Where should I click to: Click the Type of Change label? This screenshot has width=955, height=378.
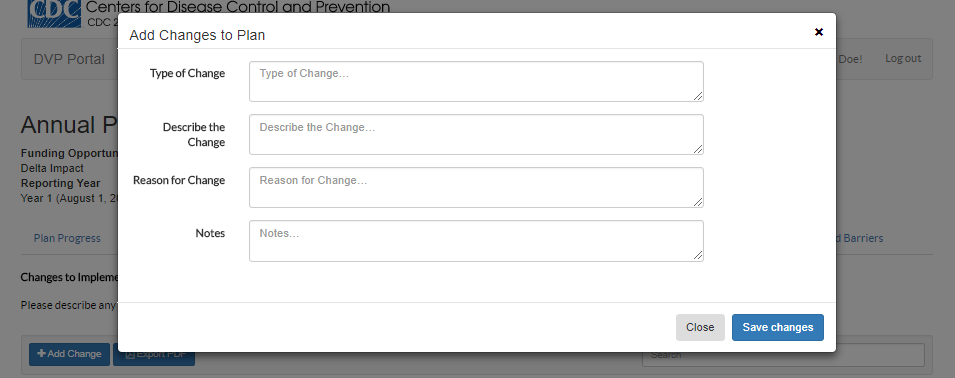pyautogui.click(x=188, y=74)
